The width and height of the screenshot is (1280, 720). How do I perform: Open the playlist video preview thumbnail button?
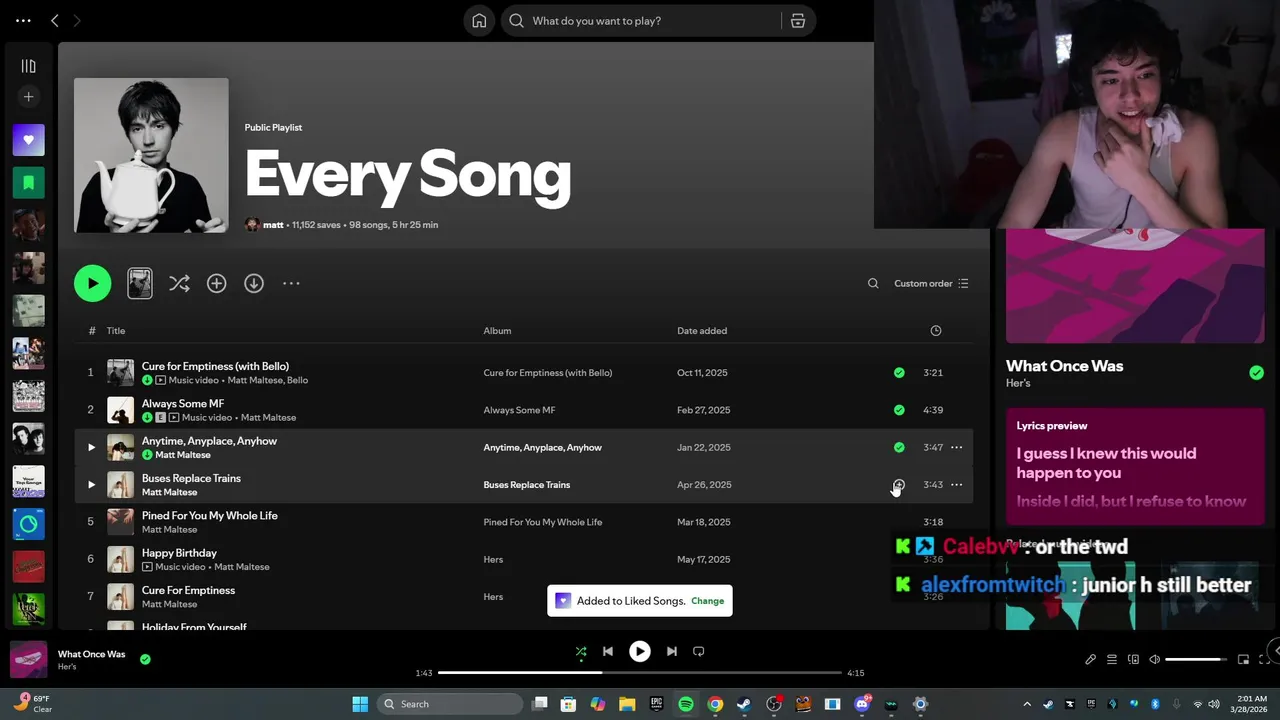pos(140,283)
